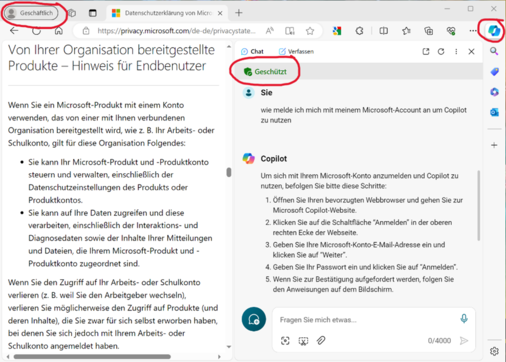Start the Read aloud feature
The image size is (506, 362).
coord(269,31)
